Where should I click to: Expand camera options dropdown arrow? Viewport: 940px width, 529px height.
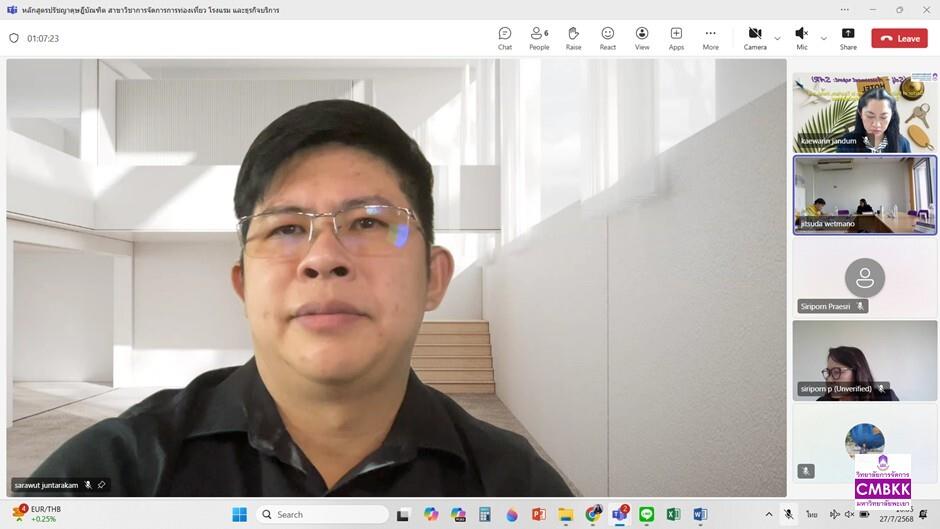click(x=778, y=38)
